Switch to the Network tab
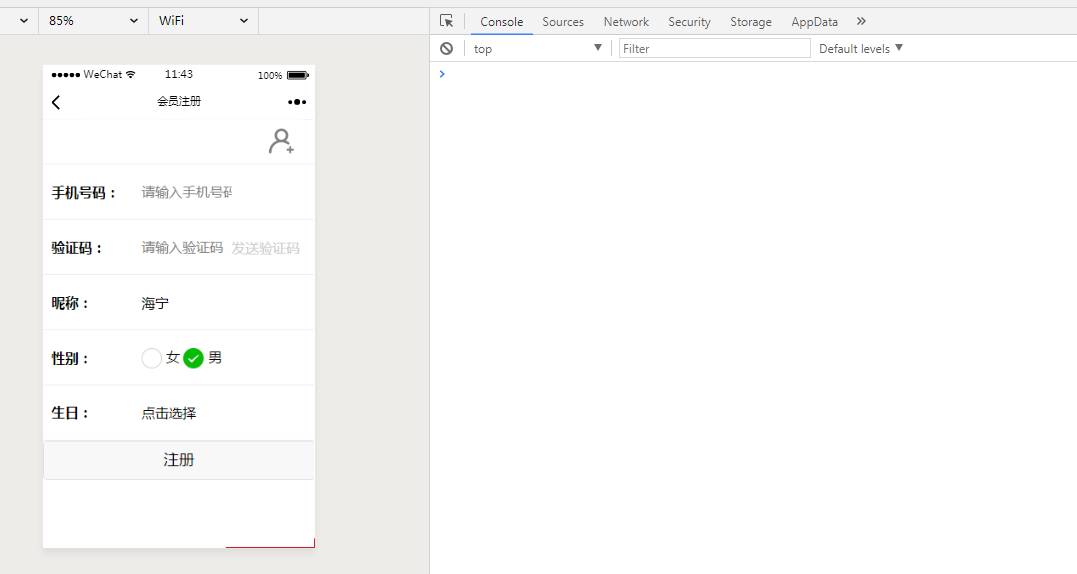Image resolution: width=1077 pixels, height=574 pixels. coord(626,22)
